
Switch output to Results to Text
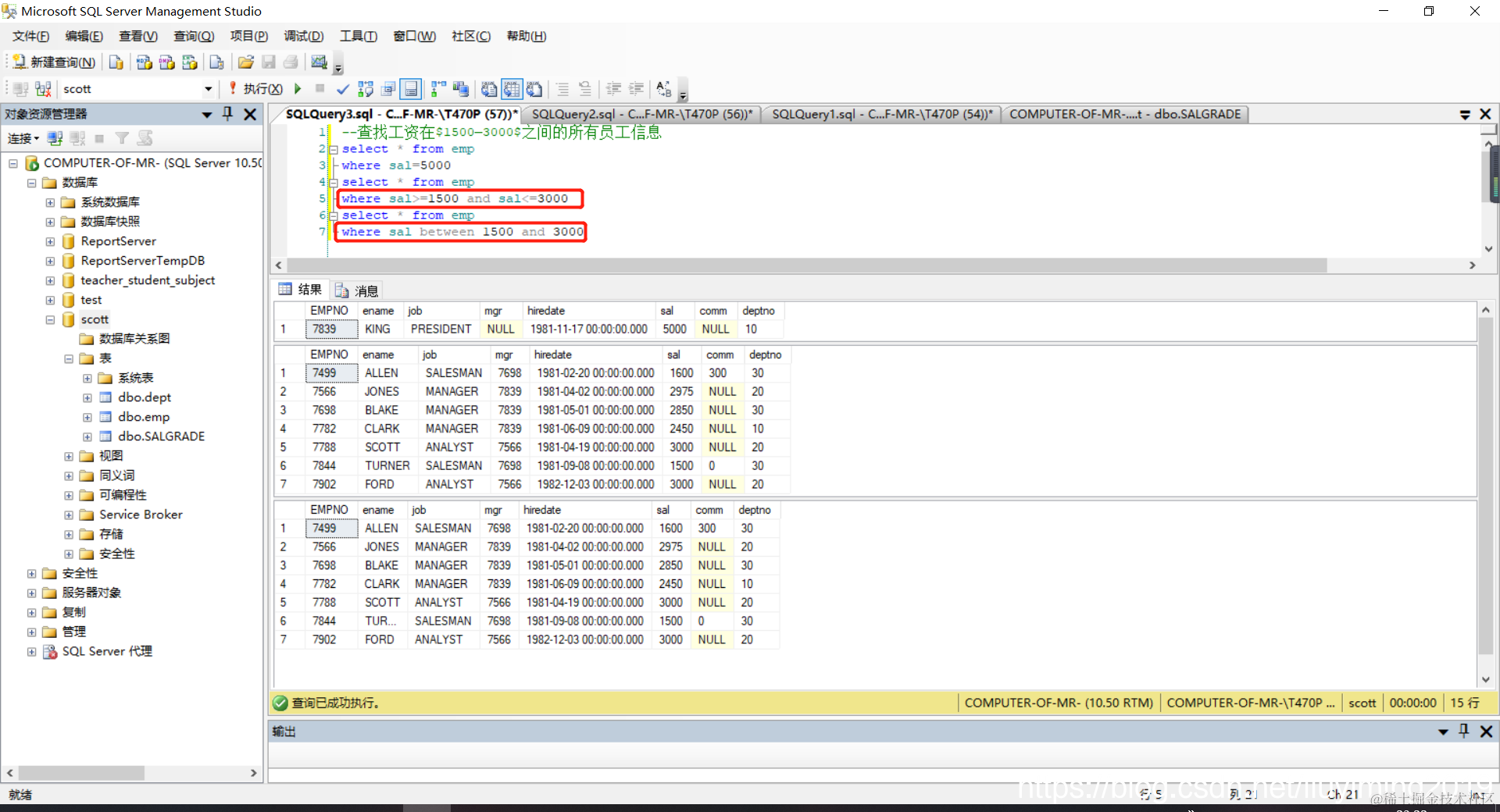[489, 89]
